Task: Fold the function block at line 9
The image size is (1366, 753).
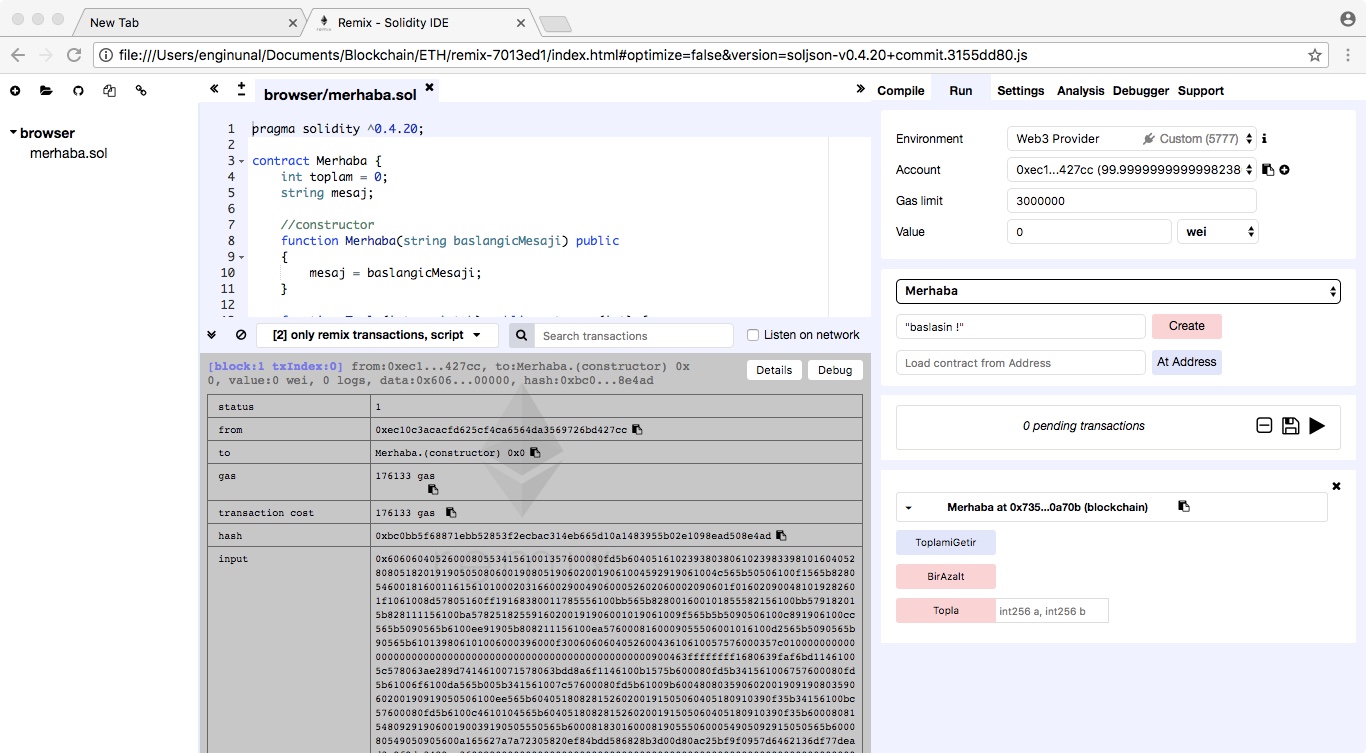Action: (242, 257)
